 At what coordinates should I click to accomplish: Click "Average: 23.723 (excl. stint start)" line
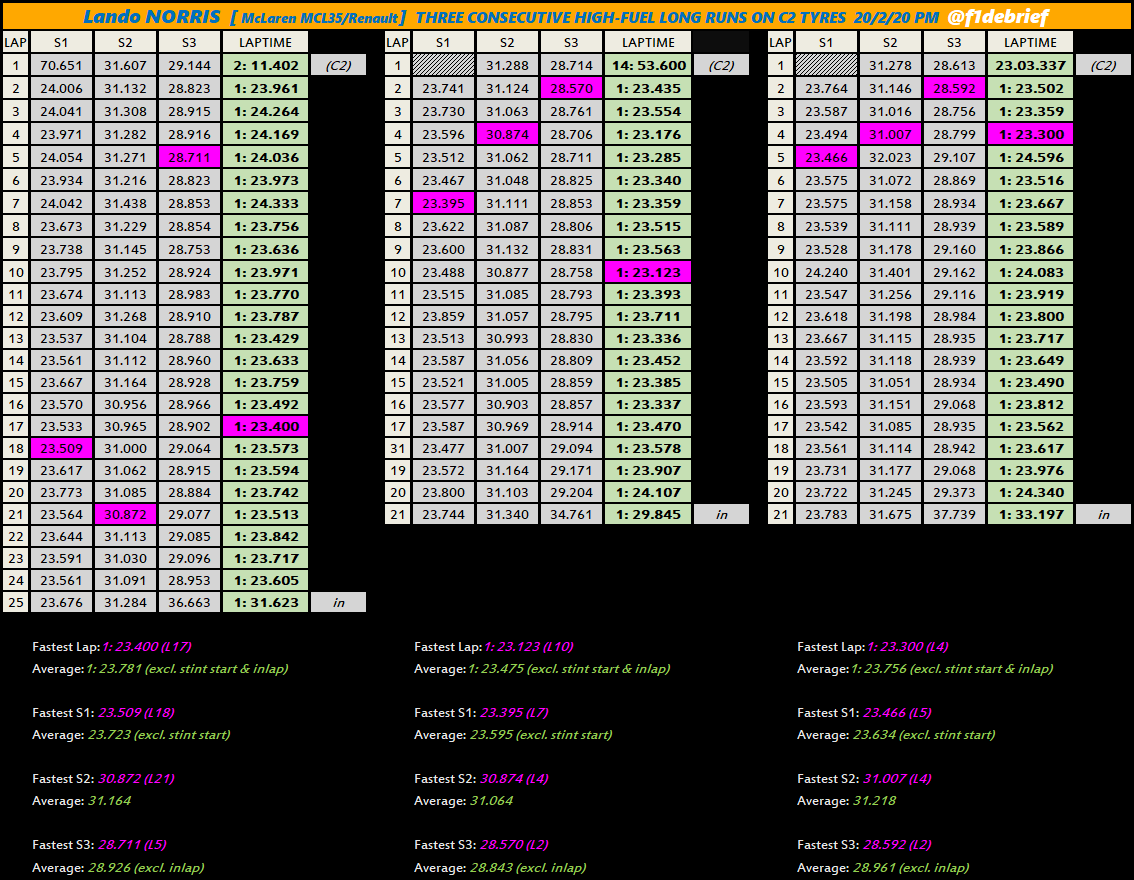pos(131,735)
